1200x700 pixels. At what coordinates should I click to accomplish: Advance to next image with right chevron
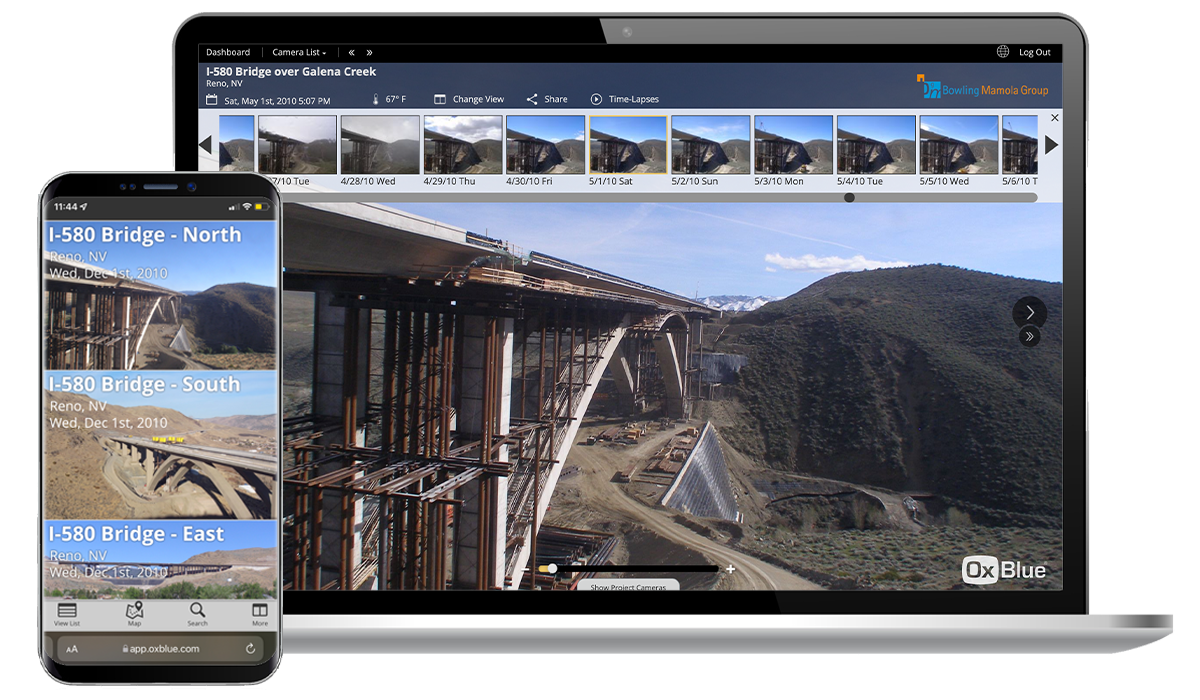1029,312
